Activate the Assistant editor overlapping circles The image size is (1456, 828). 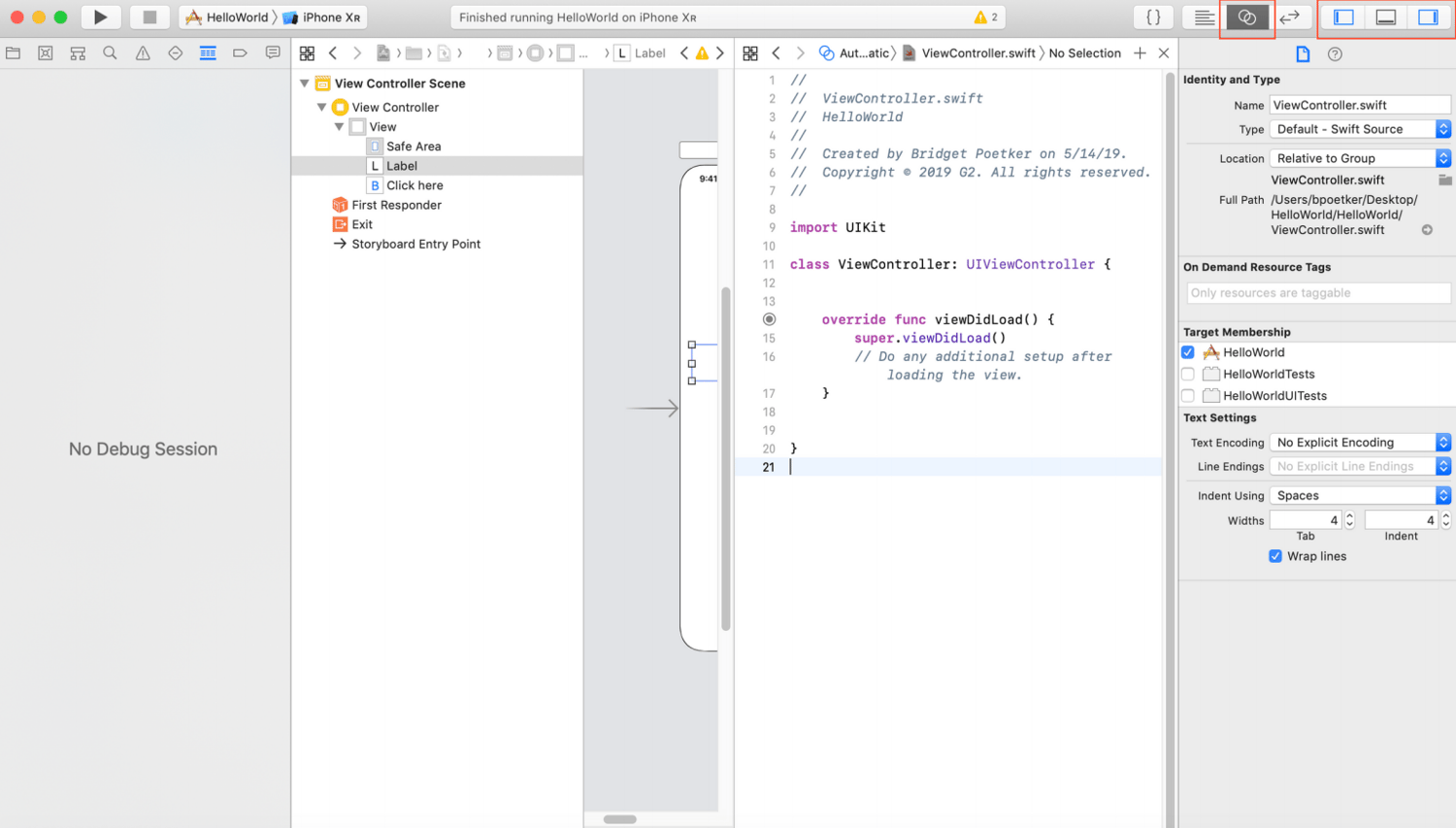click(1247, 17)
